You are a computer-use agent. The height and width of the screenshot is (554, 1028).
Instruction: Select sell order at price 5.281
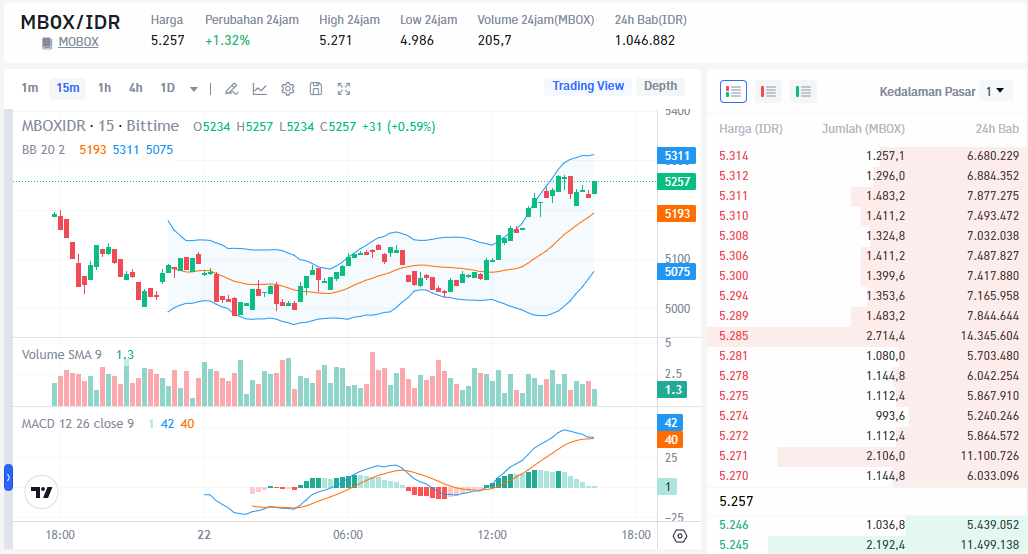[867, 356]
